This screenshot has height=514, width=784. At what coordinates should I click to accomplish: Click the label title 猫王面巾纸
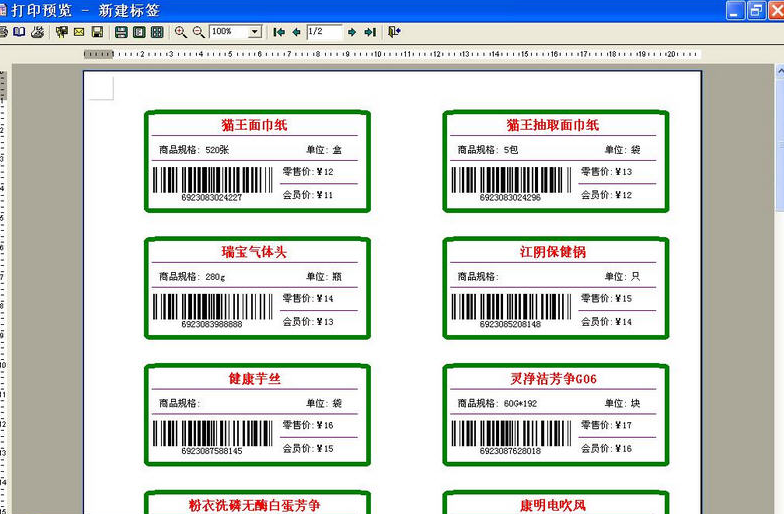(254, 125)
